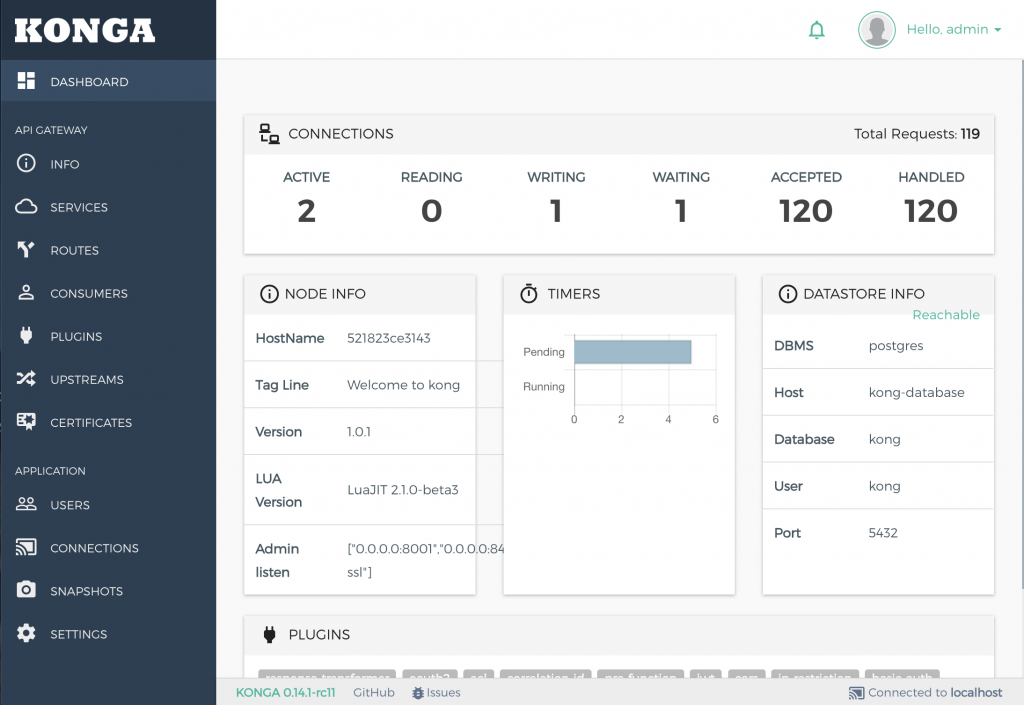
Task: Click the Datastore Info header icon
Action: tap(788, 294)
